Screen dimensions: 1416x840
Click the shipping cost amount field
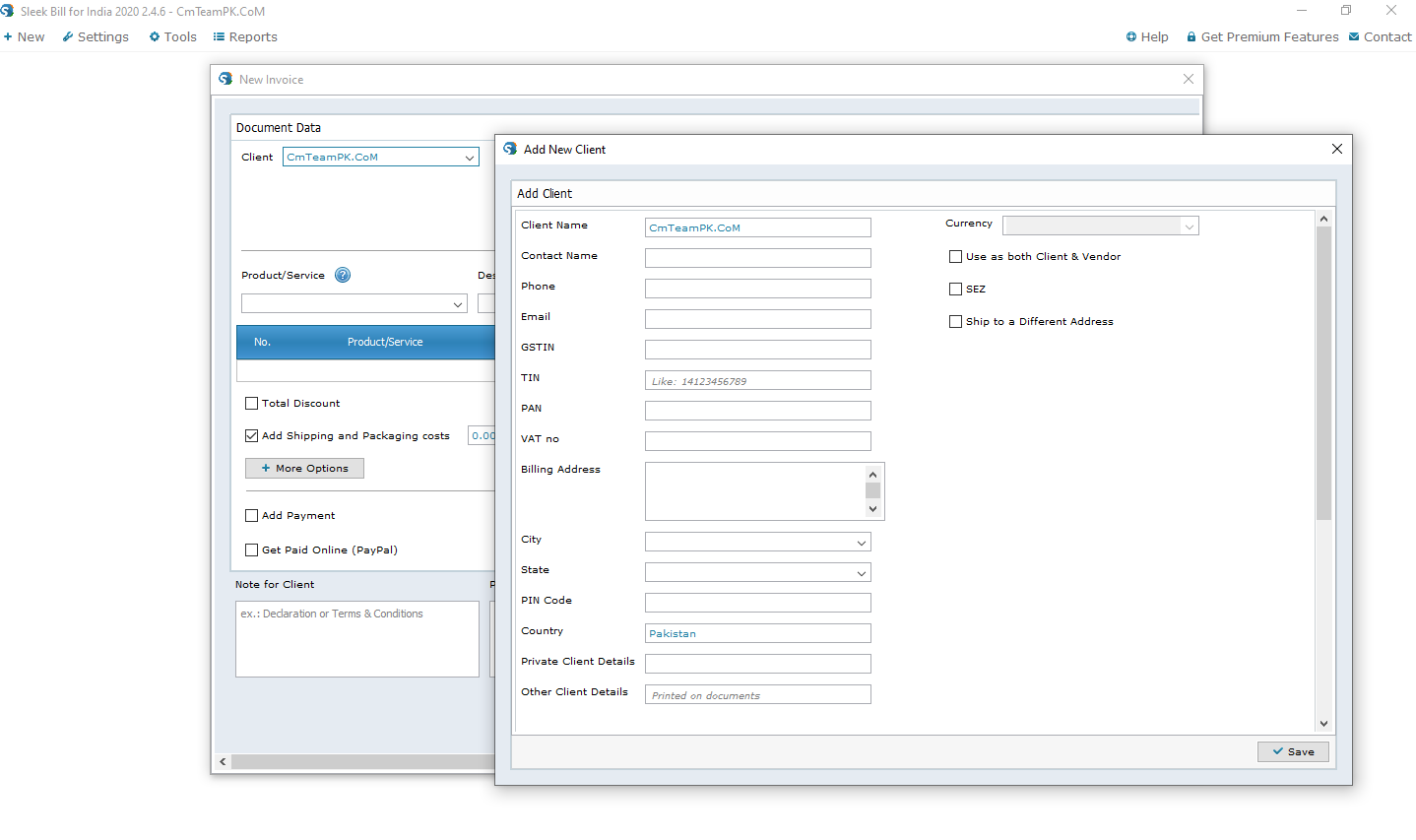point(482,435)
